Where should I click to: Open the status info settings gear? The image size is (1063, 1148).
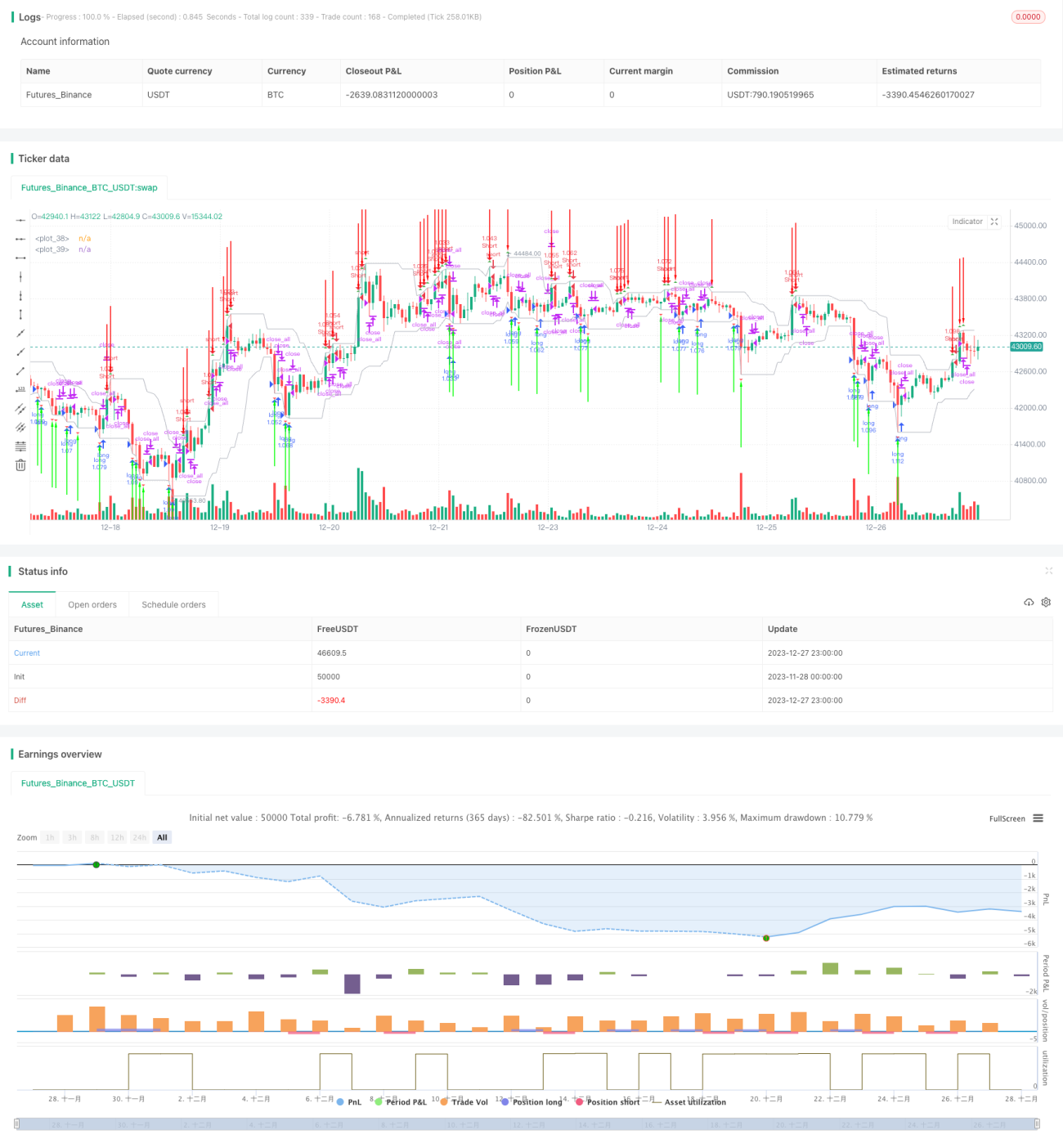(x=1046, y=603)
